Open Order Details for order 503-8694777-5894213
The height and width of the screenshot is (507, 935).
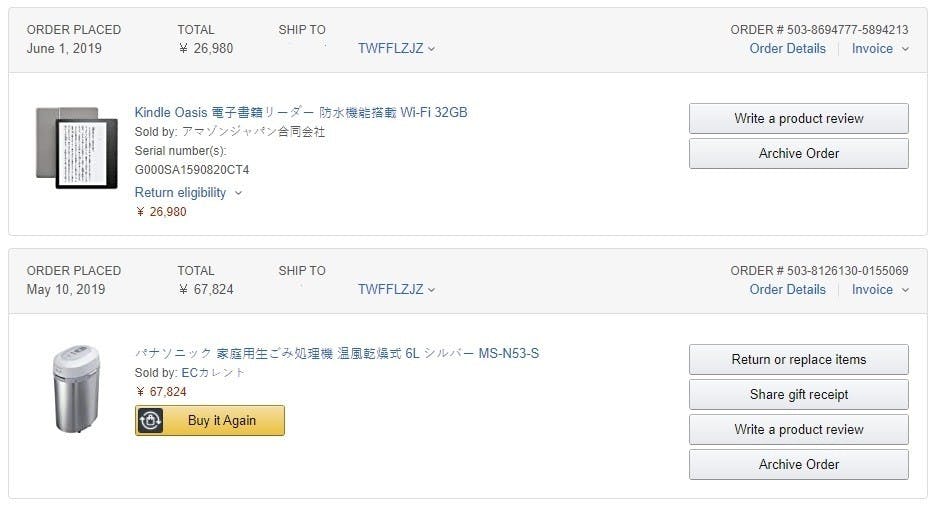point(787,49)
